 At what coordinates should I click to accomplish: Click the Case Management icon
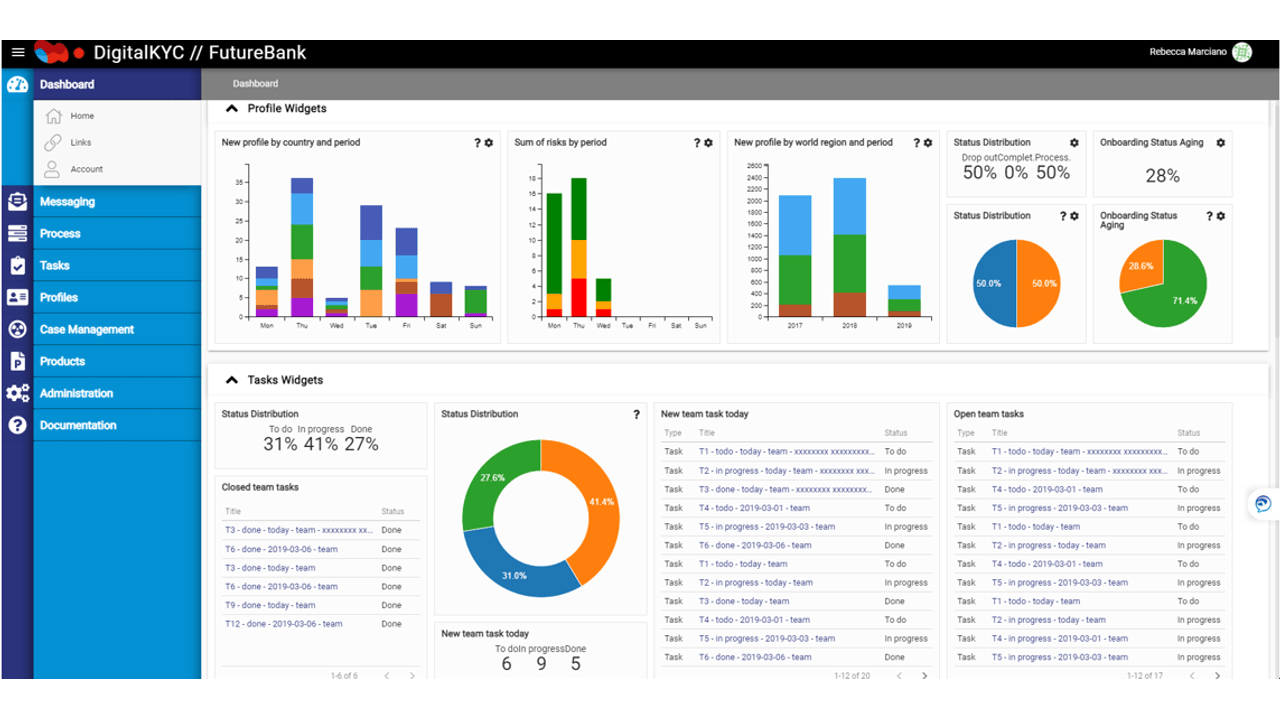(17, 329)
